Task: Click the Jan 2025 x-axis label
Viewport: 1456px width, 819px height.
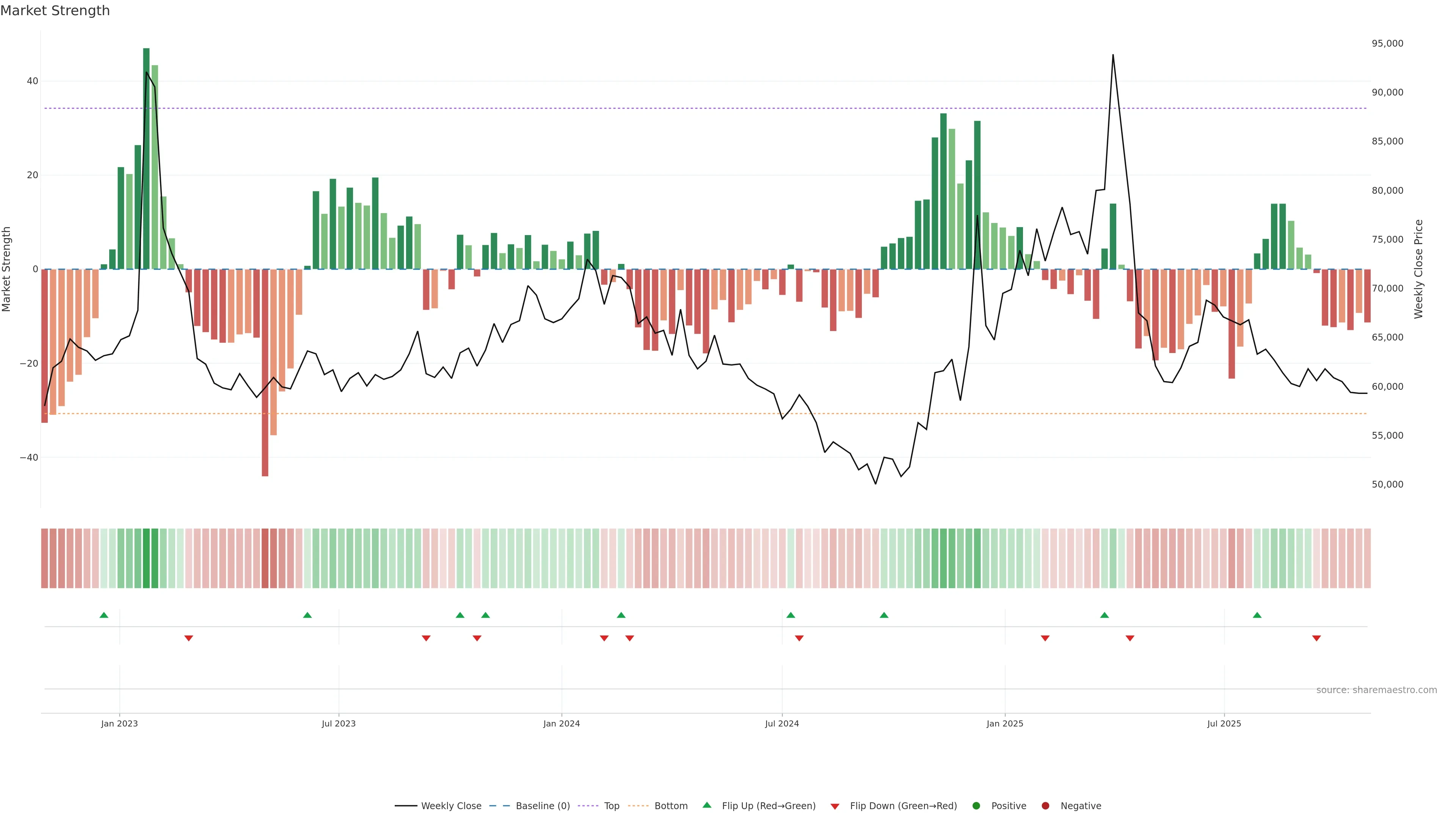Action: click(1005, 723)
